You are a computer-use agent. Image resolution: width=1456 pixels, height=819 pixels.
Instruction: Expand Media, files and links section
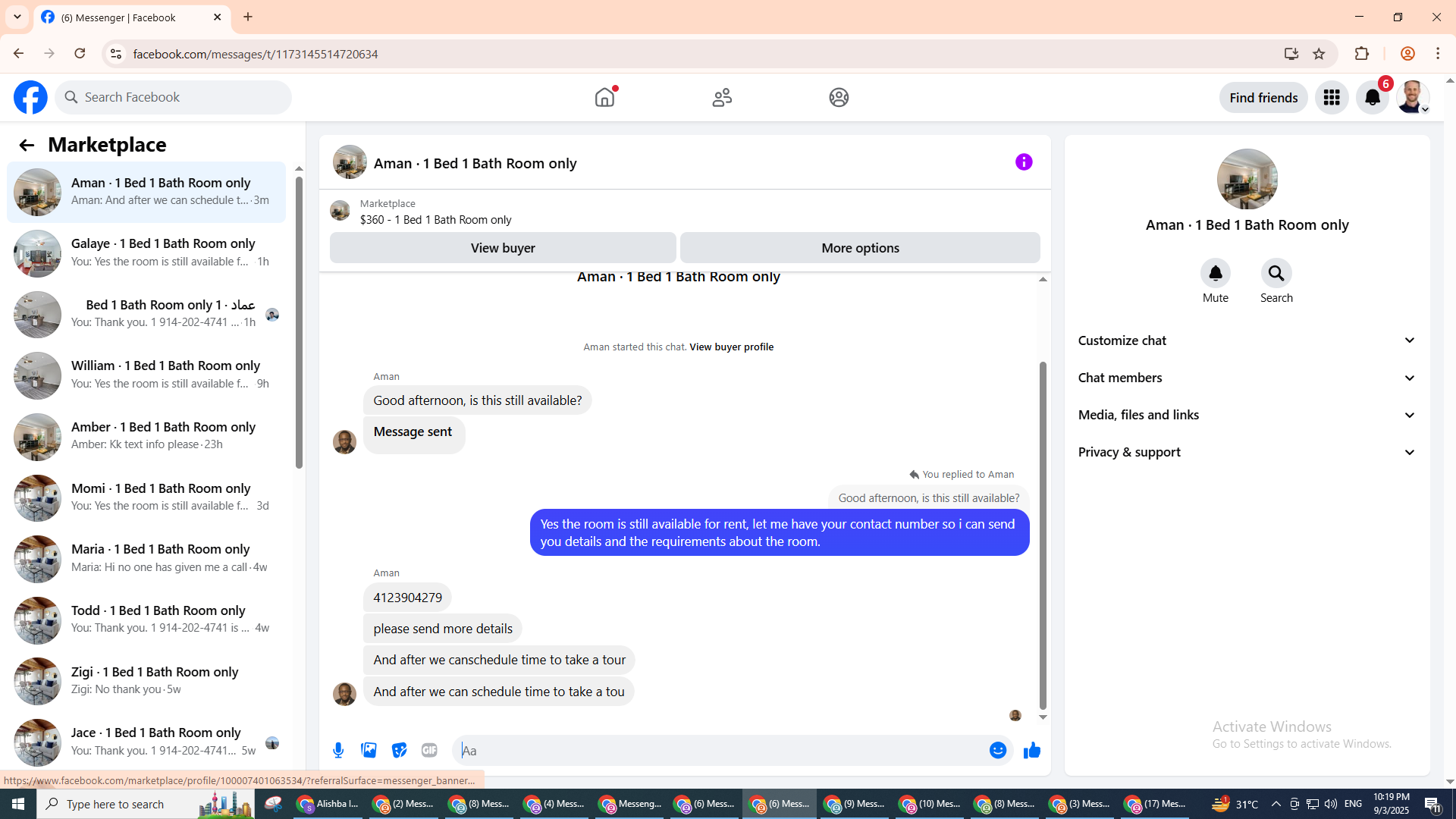click(1247, 415)
